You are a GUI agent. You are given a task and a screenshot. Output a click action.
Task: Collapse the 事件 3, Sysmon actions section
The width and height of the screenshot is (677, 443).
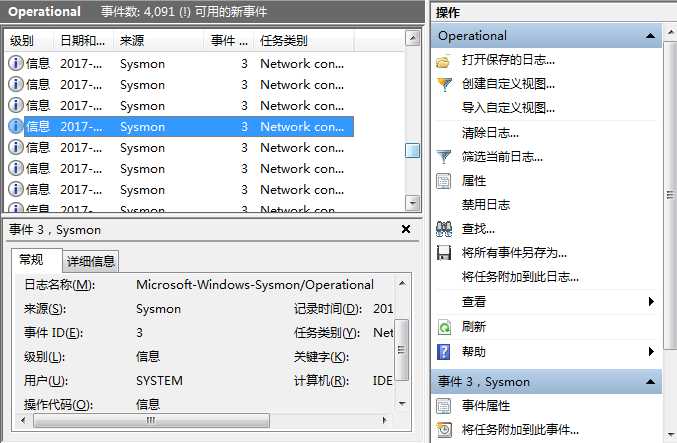pyautogui.click(x=651, y=382)
